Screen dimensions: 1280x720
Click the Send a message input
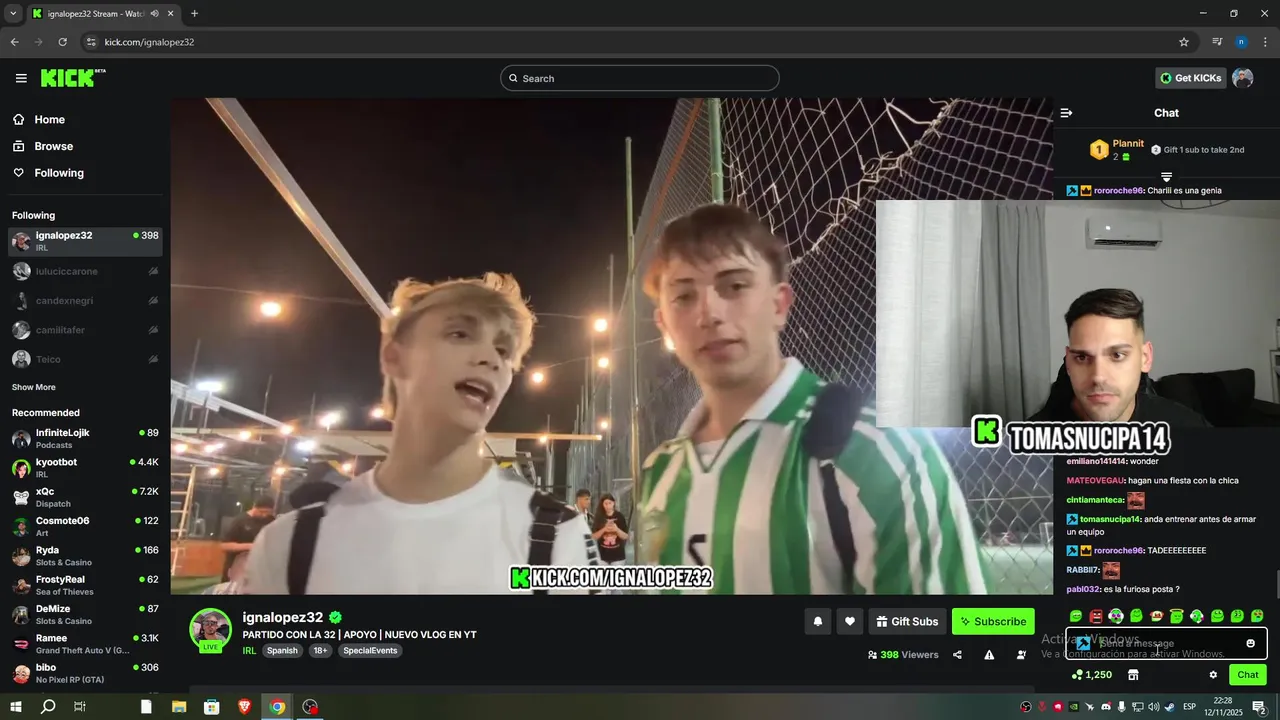click(x=1166, y=643)
